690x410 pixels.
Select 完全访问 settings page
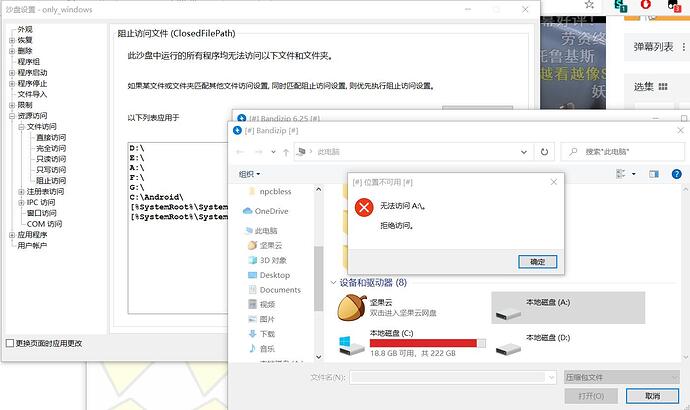pyautogui.click(x=51, y=148)
